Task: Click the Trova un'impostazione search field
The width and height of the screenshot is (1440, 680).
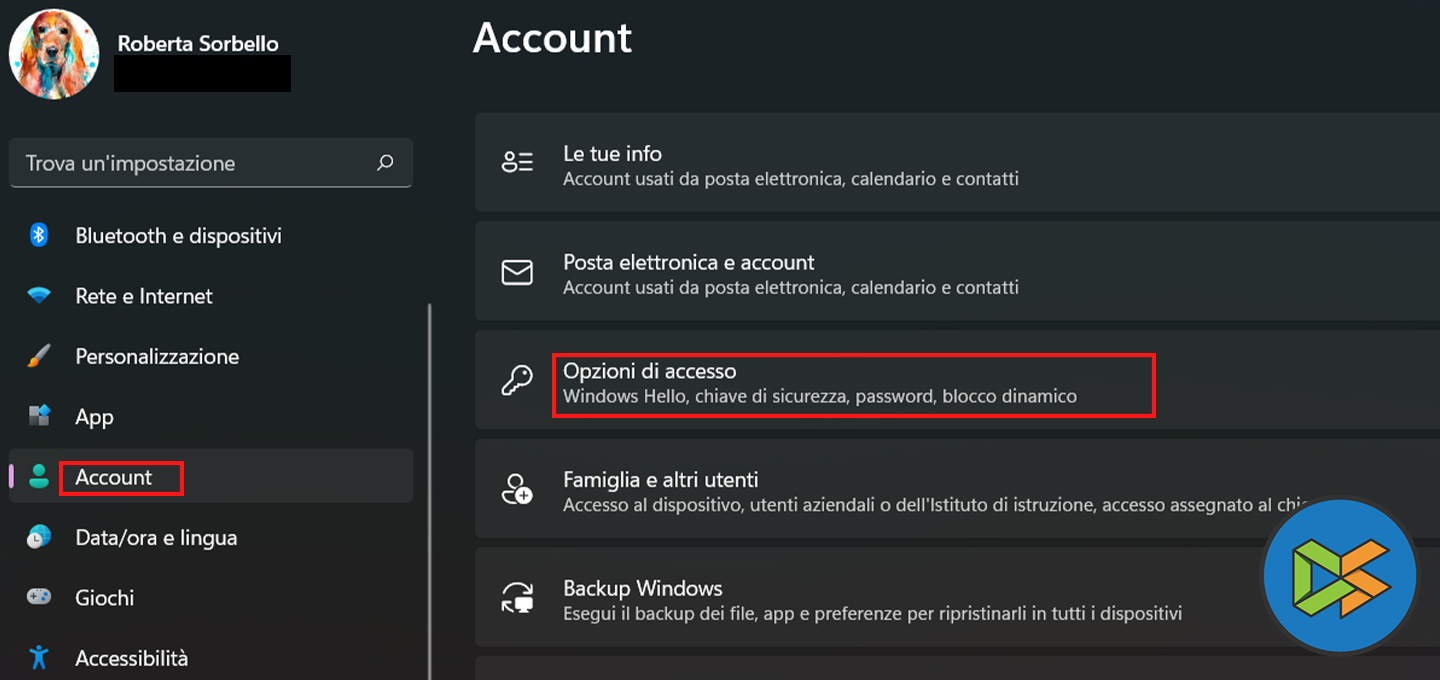Action: click(190, 163)
